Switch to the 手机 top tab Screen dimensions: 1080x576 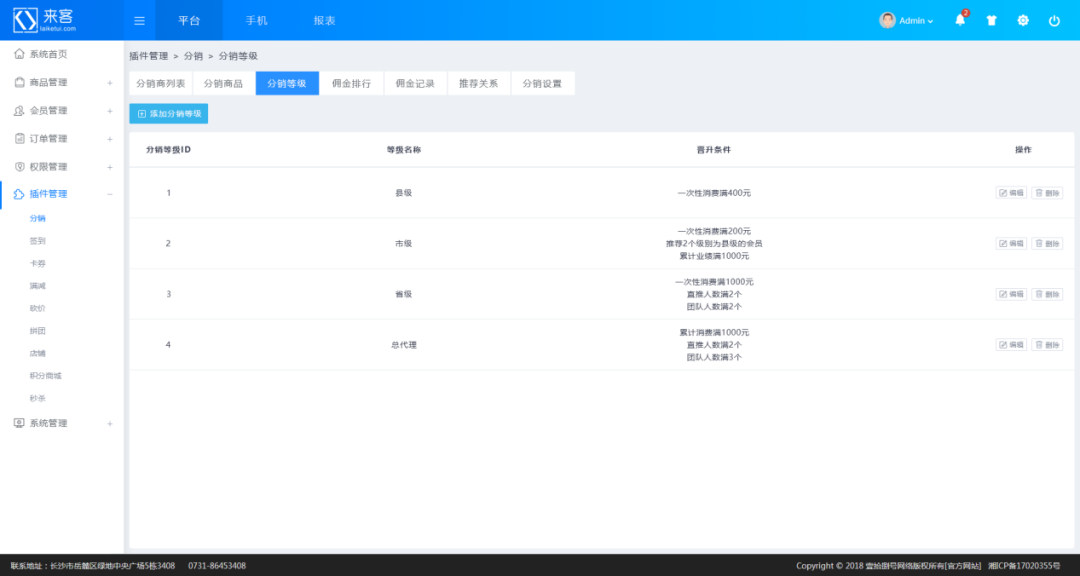point(256,21)
